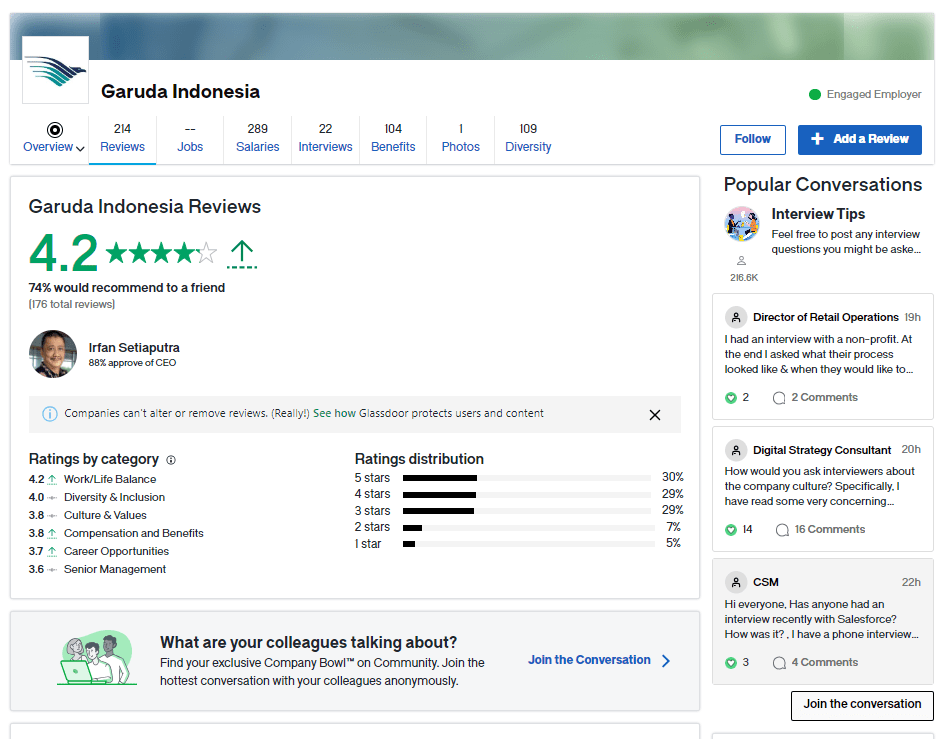Open the 2 Comments on the non-profit post
The width and height of the screenshot is (944, 739).
815,398
